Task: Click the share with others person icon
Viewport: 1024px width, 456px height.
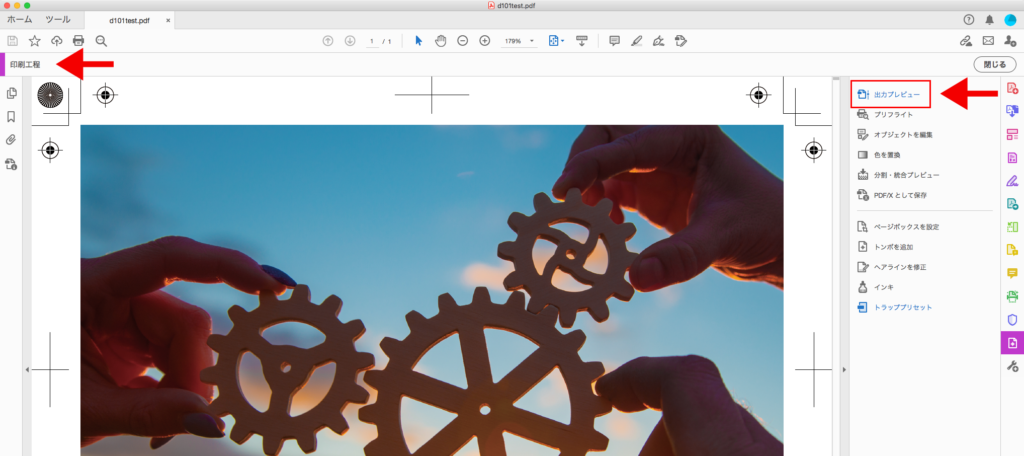Action: tap(1010, 41)
